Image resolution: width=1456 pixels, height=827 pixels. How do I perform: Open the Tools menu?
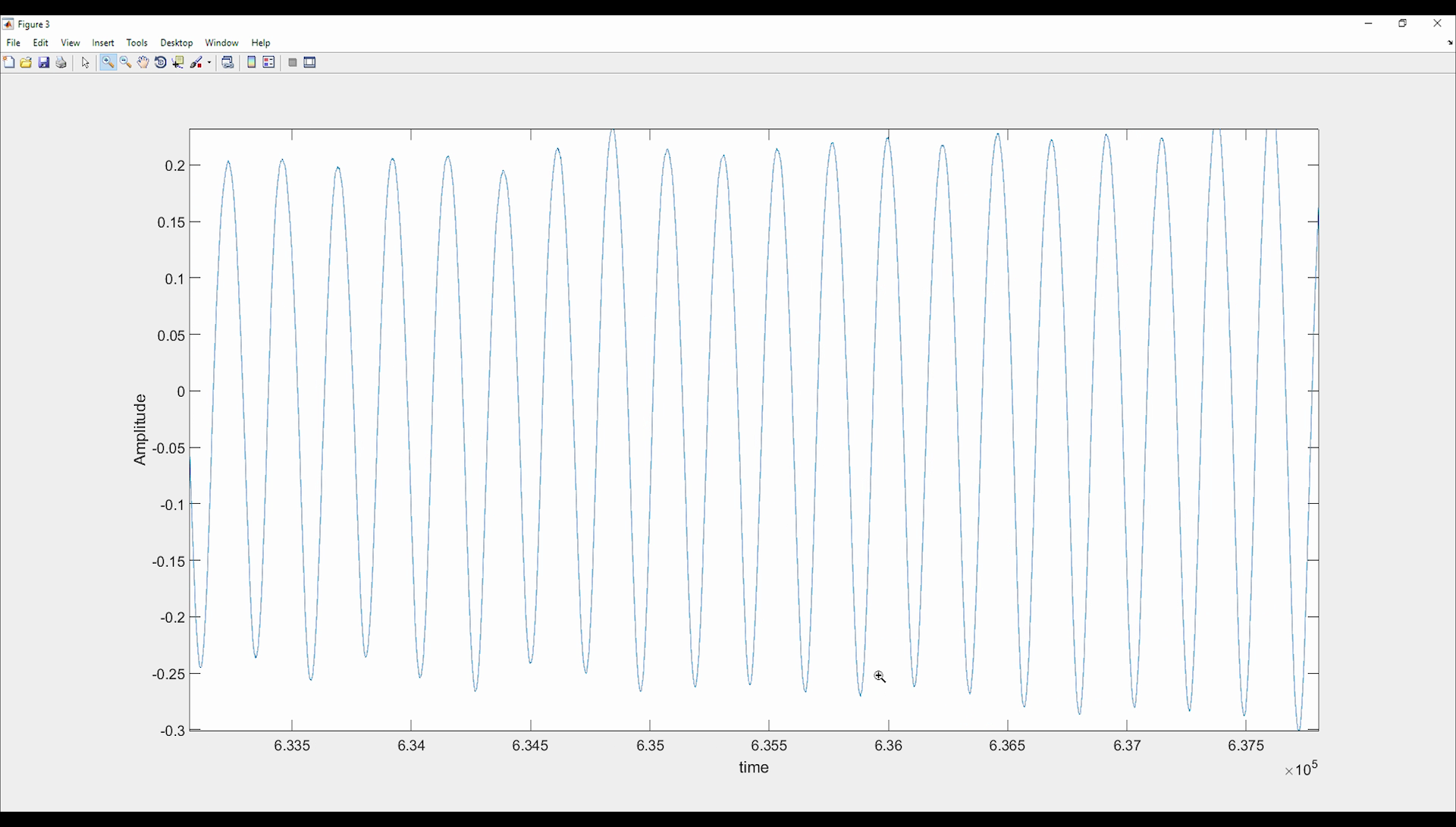click(x=137, y=43)
